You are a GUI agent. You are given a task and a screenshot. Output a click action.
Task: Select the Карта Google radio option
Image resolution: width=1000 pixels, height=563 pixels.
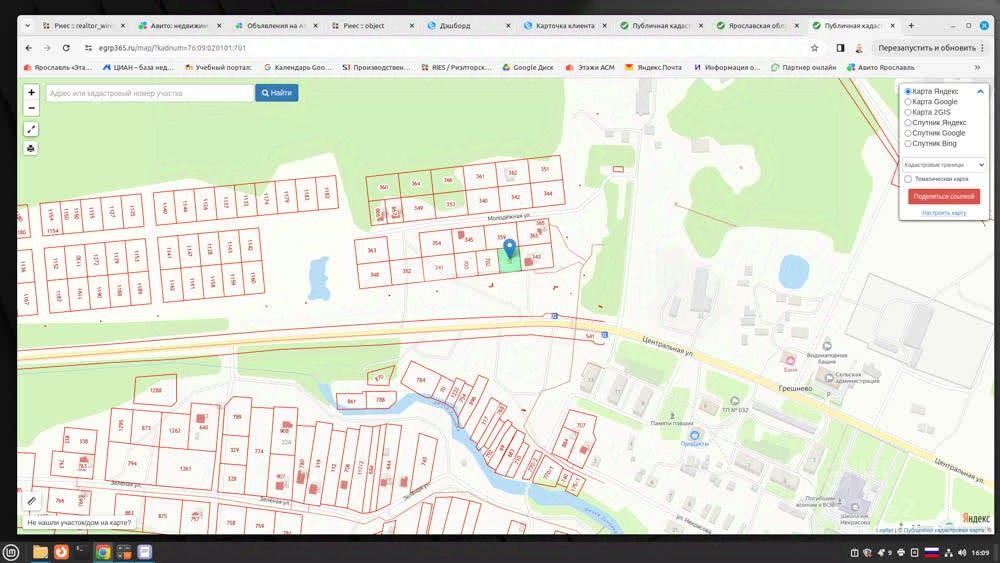[908, 101]
